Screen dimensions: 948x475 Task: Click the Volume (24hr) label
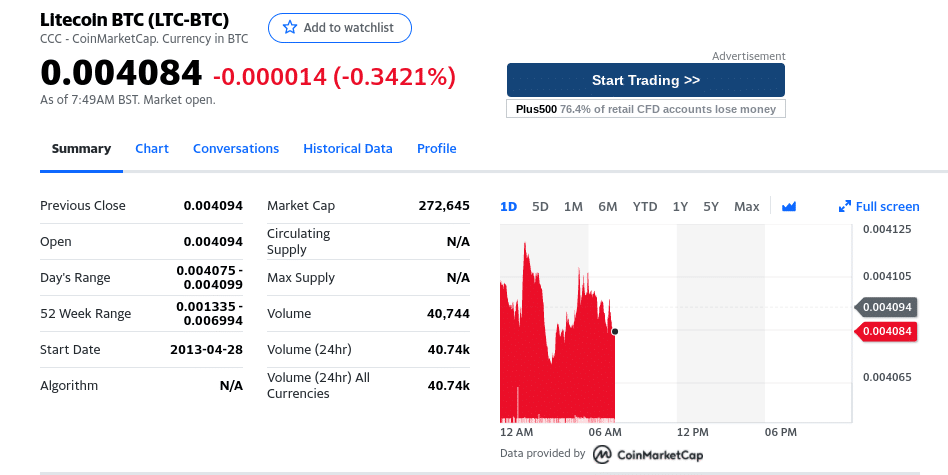point(309,349)
